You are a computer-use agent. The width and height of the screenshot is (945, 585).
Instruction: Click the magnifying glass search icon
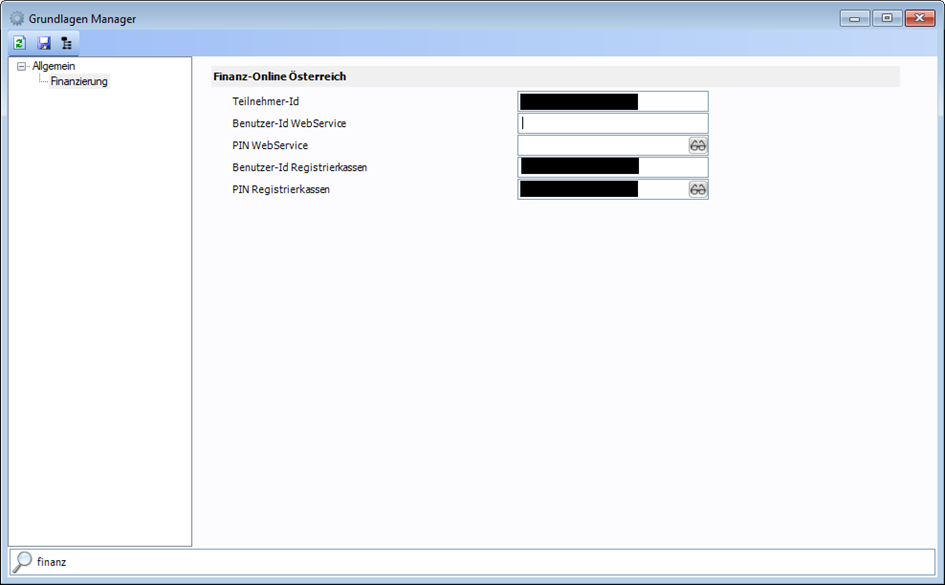(x=22, y=562)
